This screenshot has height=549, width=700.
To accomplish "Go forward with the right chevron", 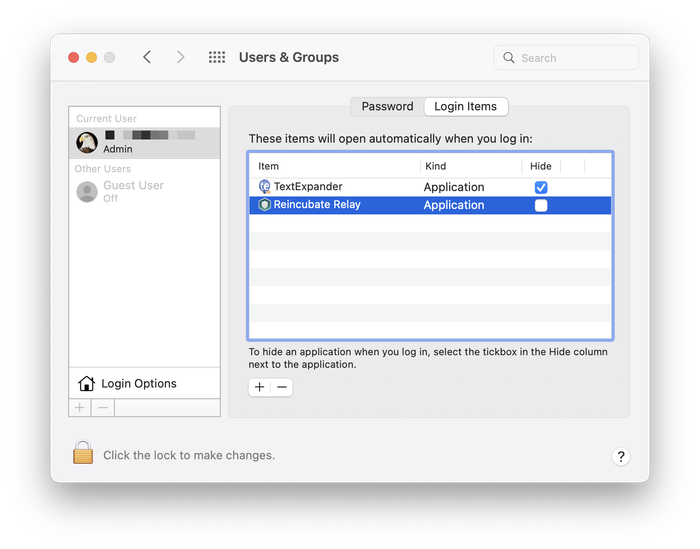I will coord(180,57).
